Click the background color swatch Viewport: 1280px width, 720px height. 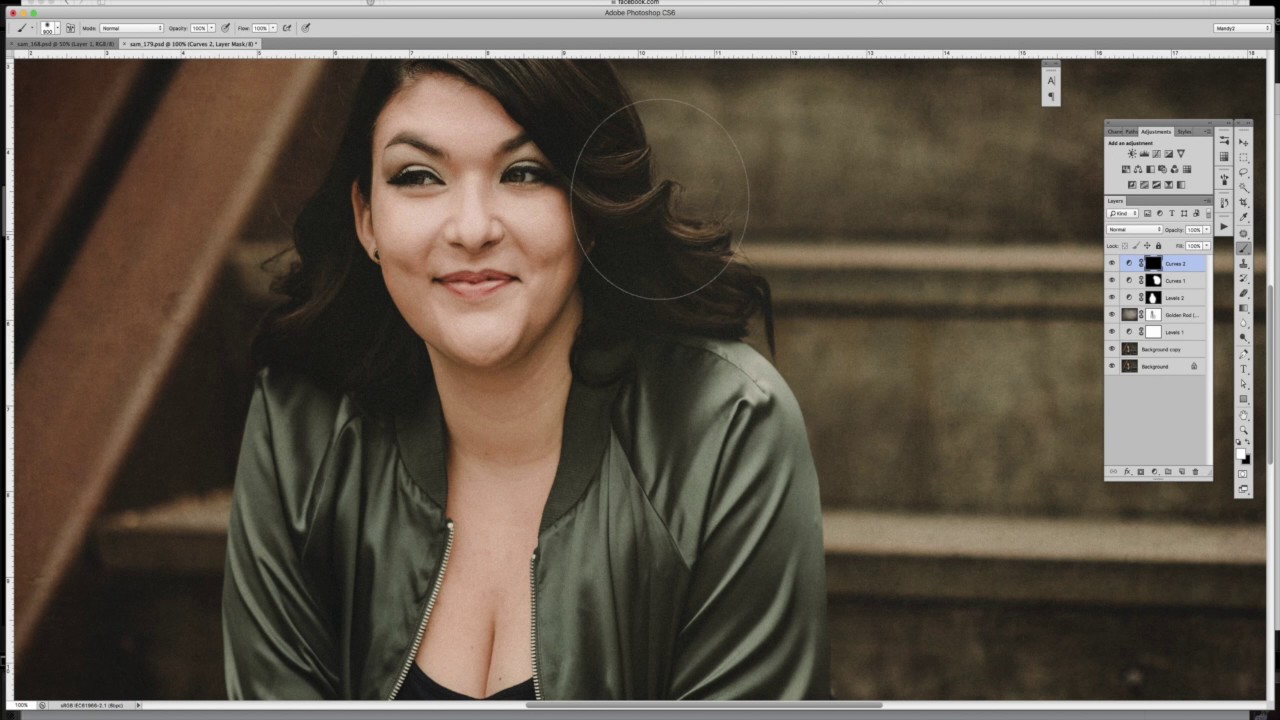(1248, 462)
